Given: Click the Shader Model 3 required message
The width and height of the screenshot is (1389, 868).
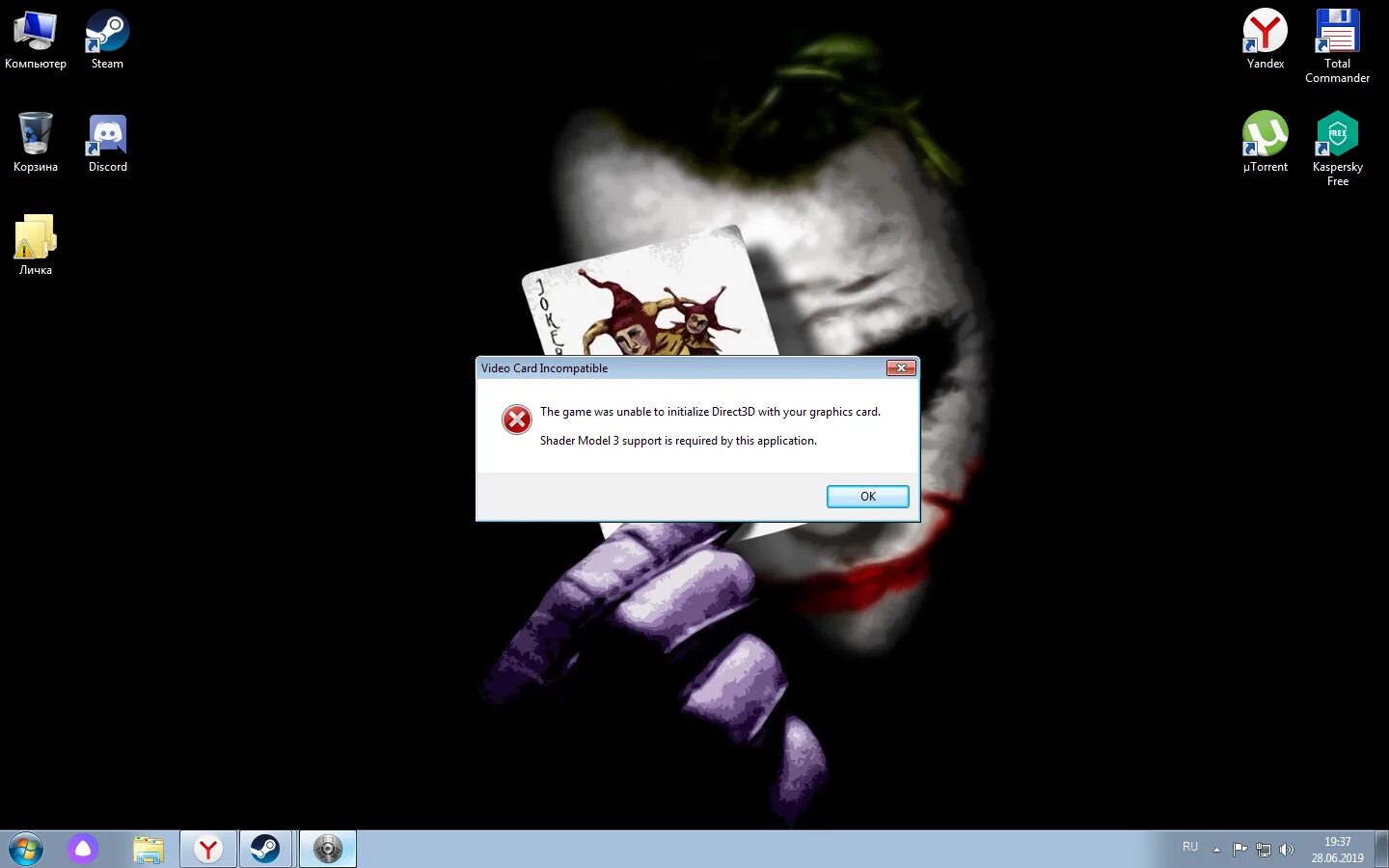Looking at the screenshot, I should (678, 441).
